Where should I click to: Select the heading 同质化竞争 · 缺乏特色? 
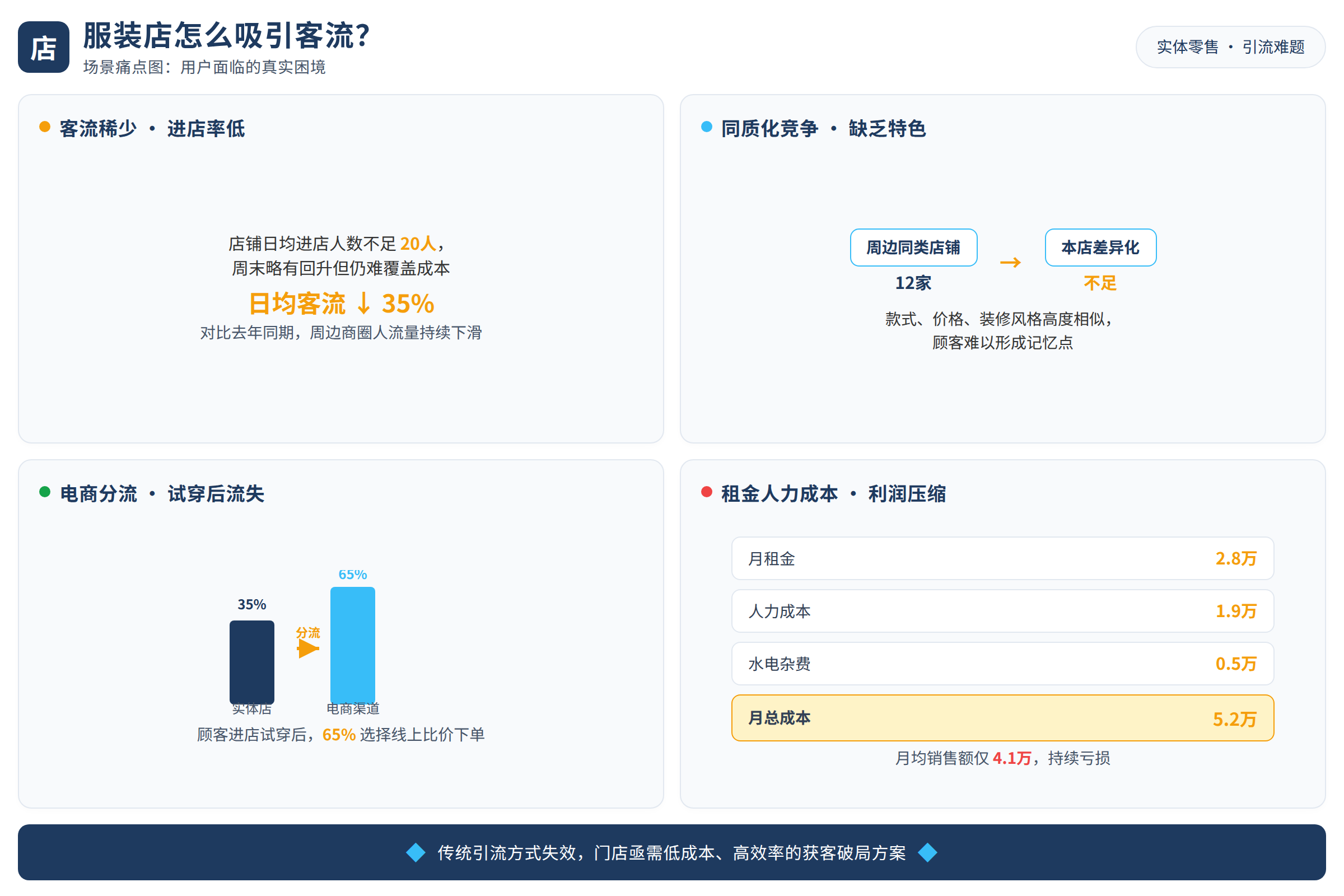click(x=823, y=129)
